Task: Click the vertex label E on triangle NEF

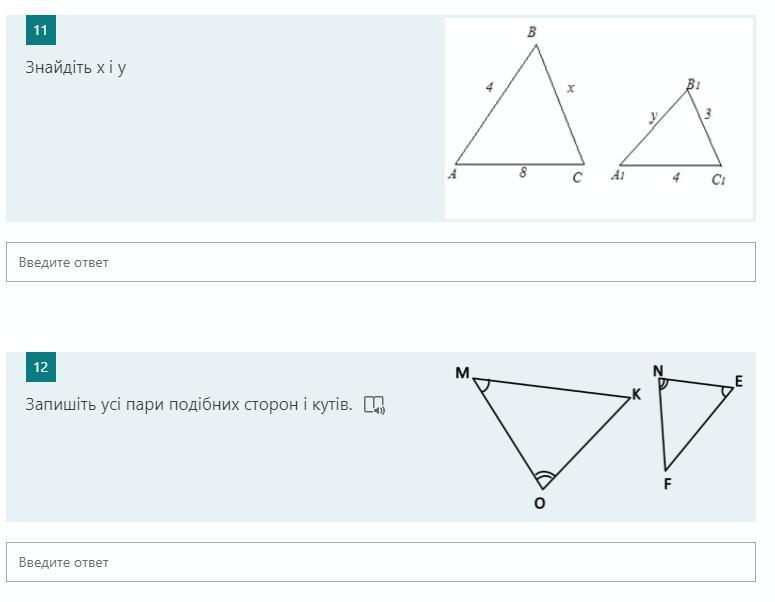Action: coord(739,381)
